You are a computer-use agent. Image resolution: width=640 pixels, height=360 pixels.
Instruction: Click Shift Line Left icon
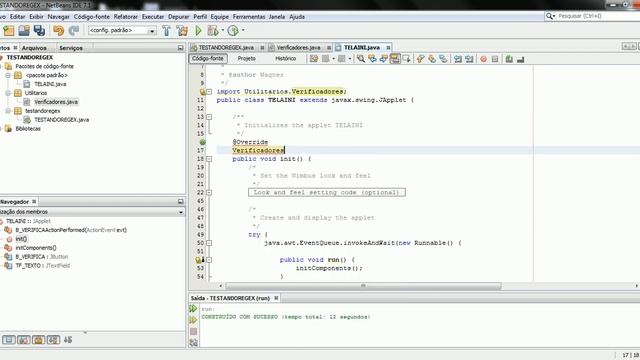click(458, 59)
